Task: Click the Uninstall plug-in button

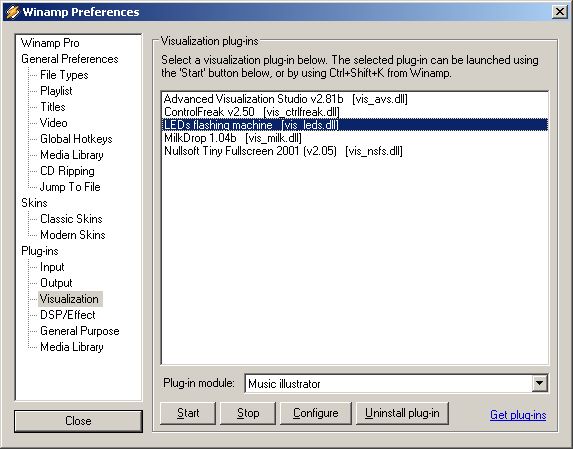Action: 402,413
